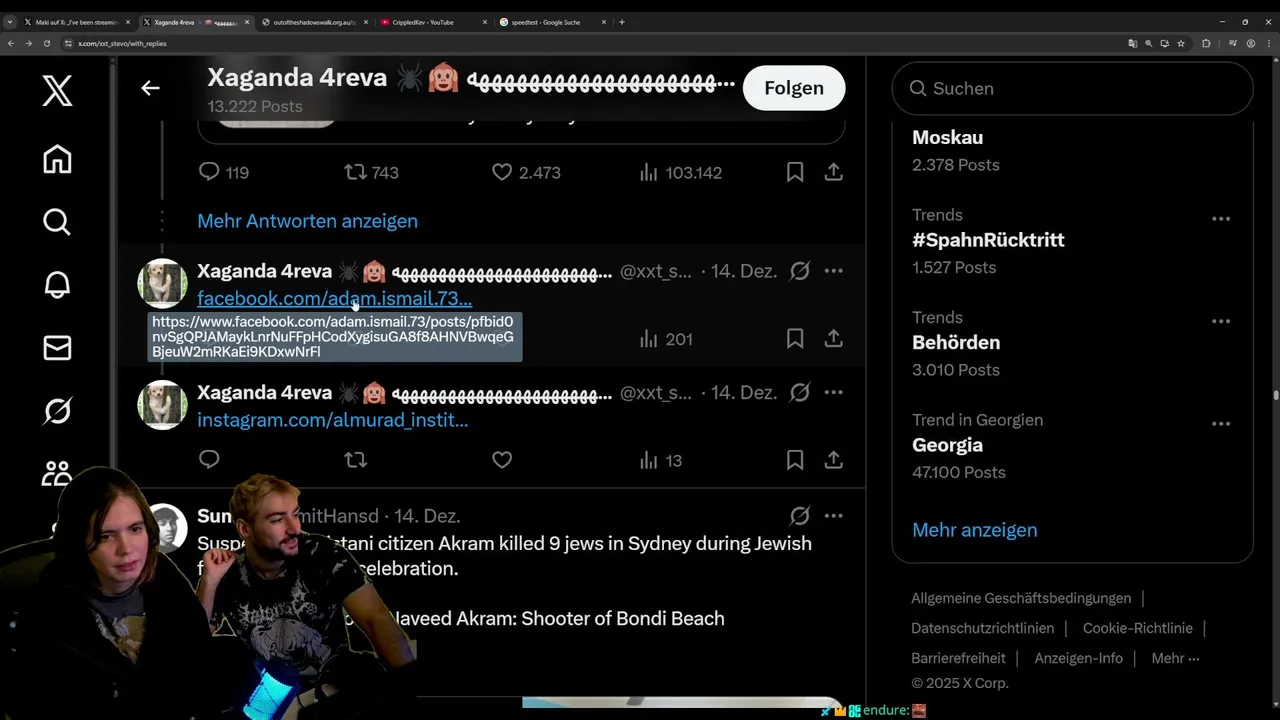The image size is (1280, 720).
Task: Open a new browser tab
Action: [x=622, y=22]
